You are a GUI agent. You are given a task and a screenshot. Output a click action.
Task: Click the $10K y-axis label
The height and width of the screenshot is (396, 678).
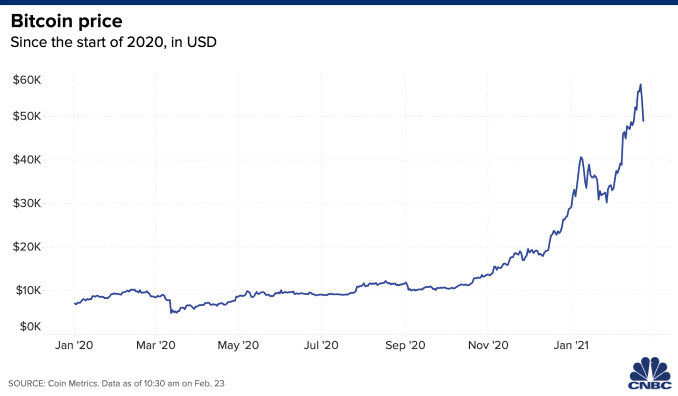tap(28, 291)
